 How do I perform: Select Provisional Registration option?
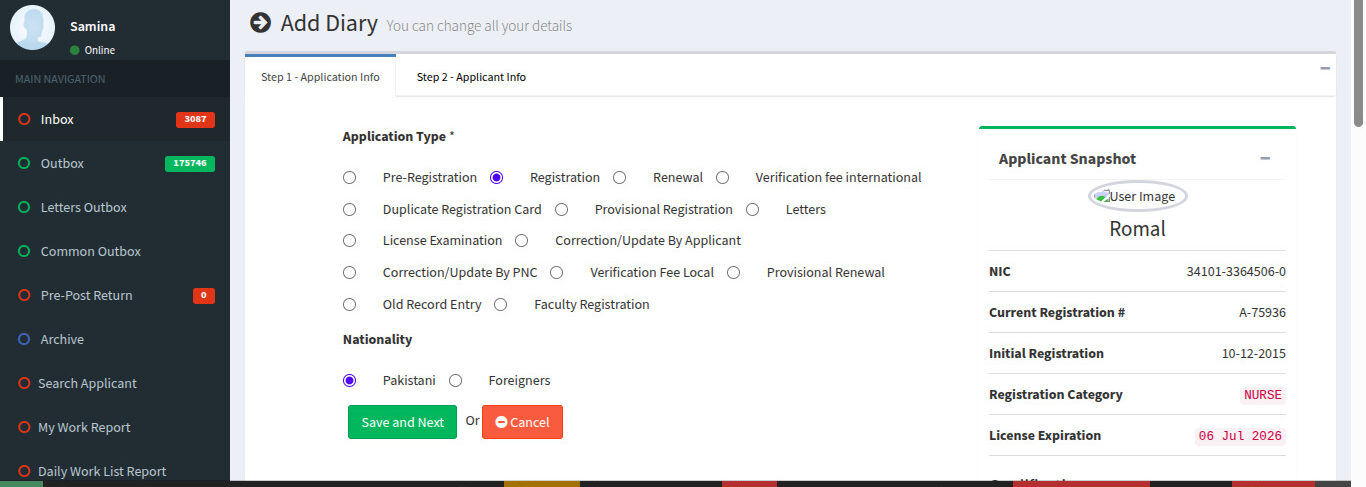pos(561,209)
